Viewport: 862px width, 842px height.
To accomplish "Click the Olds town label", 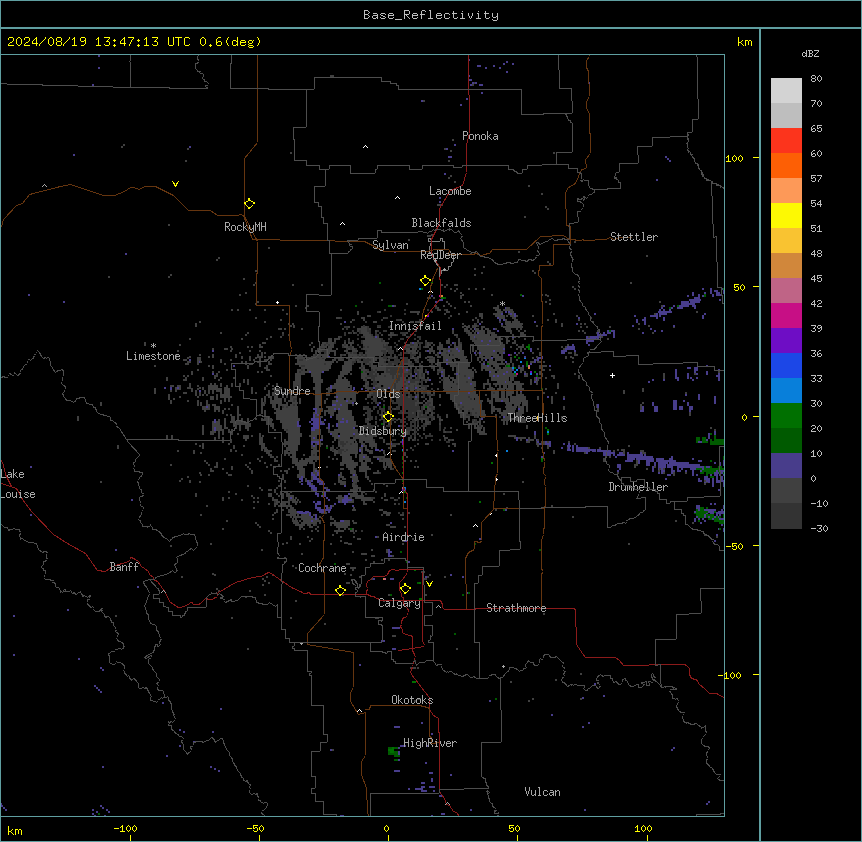I will (x=388, y=394).
